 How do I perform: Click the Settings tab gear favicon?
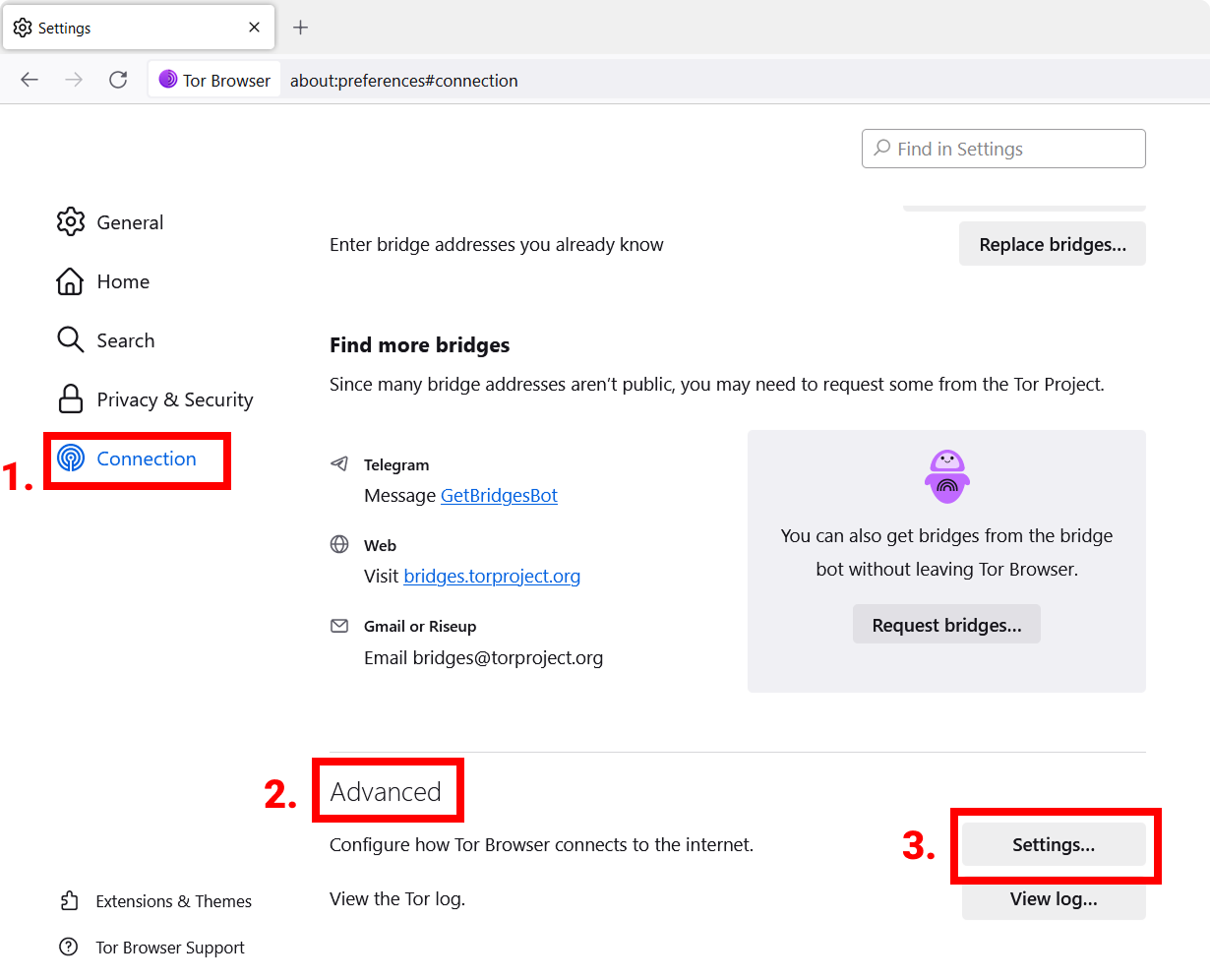point(23,28)
